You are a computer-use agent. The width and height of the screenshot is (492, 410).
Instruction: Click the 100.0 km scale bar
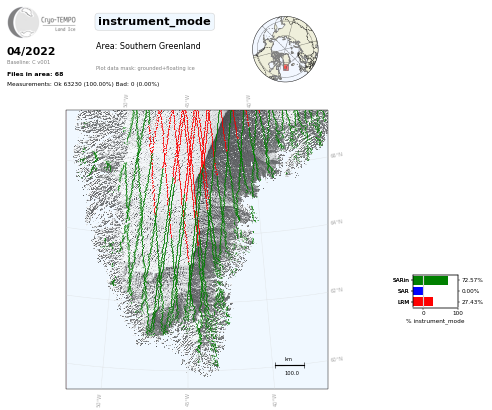pos(290,366)
